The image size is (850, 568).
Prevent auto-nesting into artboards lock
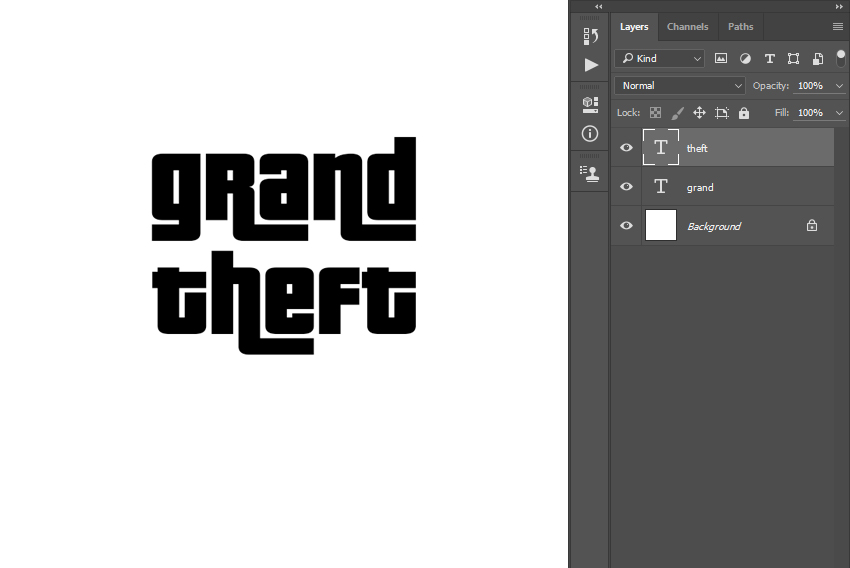722,113
